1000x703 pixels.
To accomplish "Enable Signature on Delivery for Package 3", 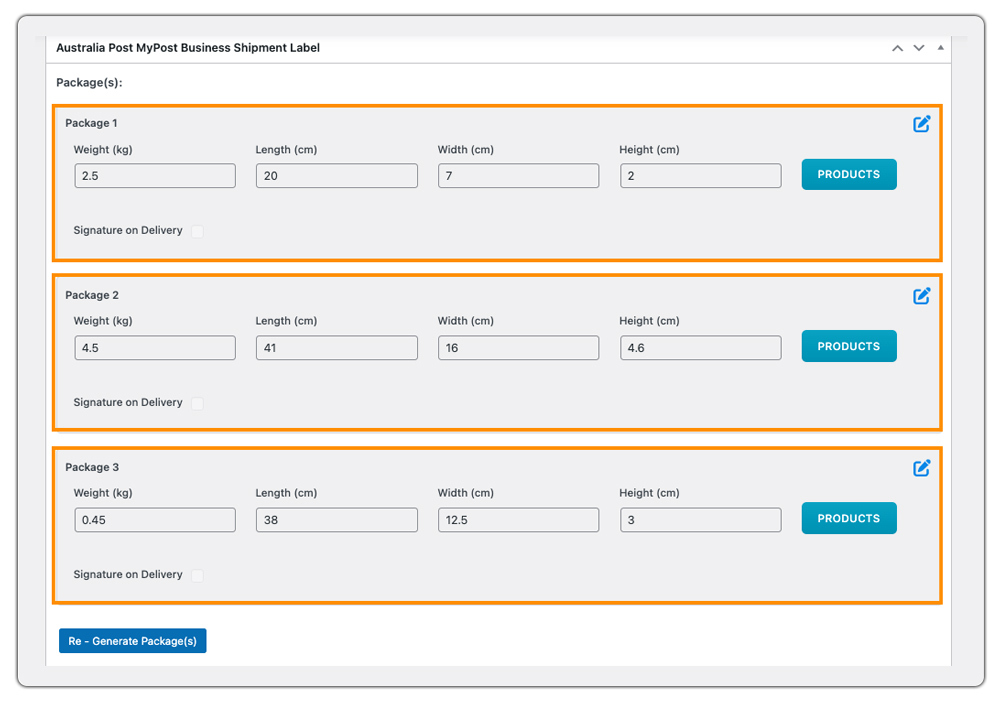I will coord(198,575).
